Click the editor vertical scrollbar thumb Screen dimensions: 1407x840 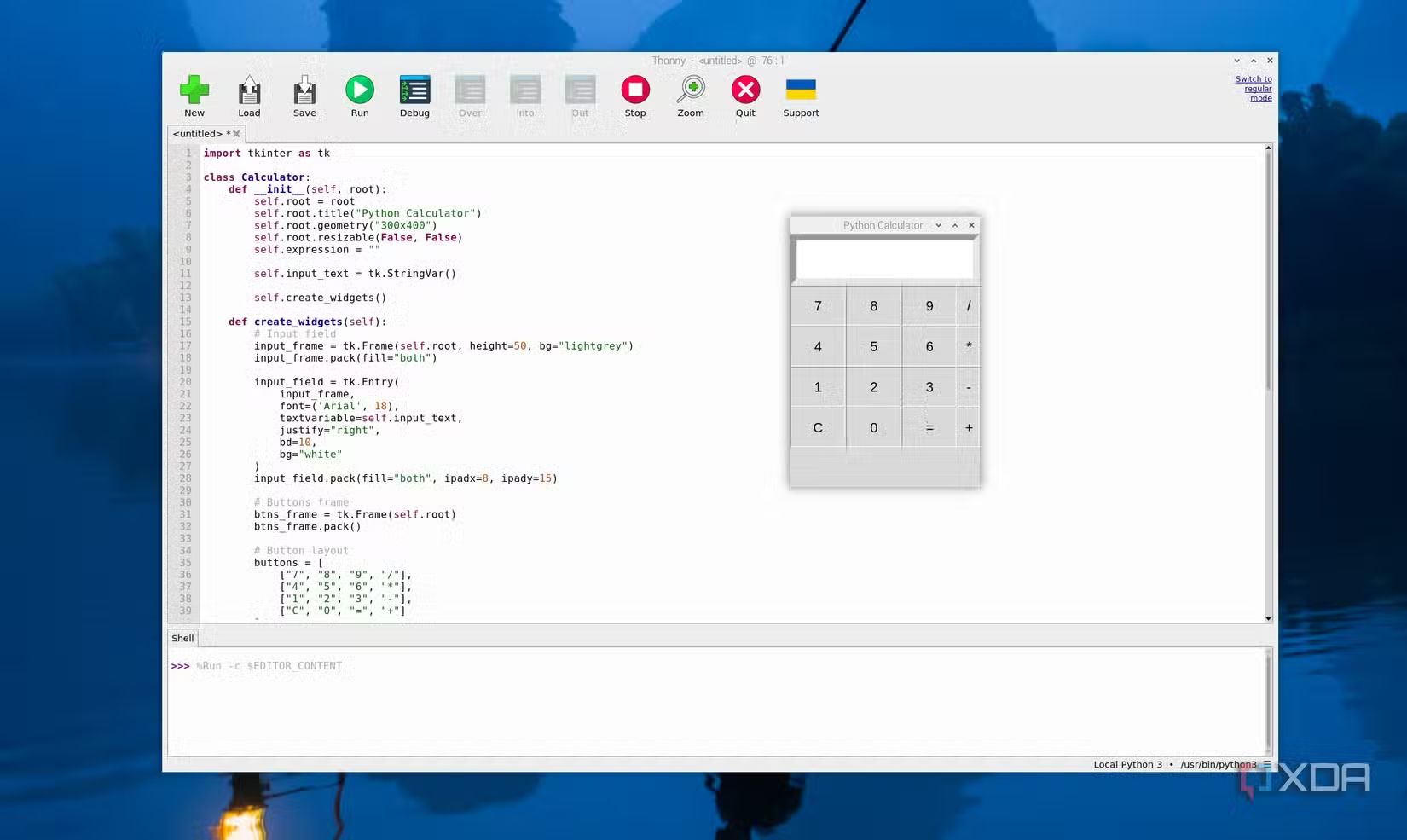point(1268,271)
